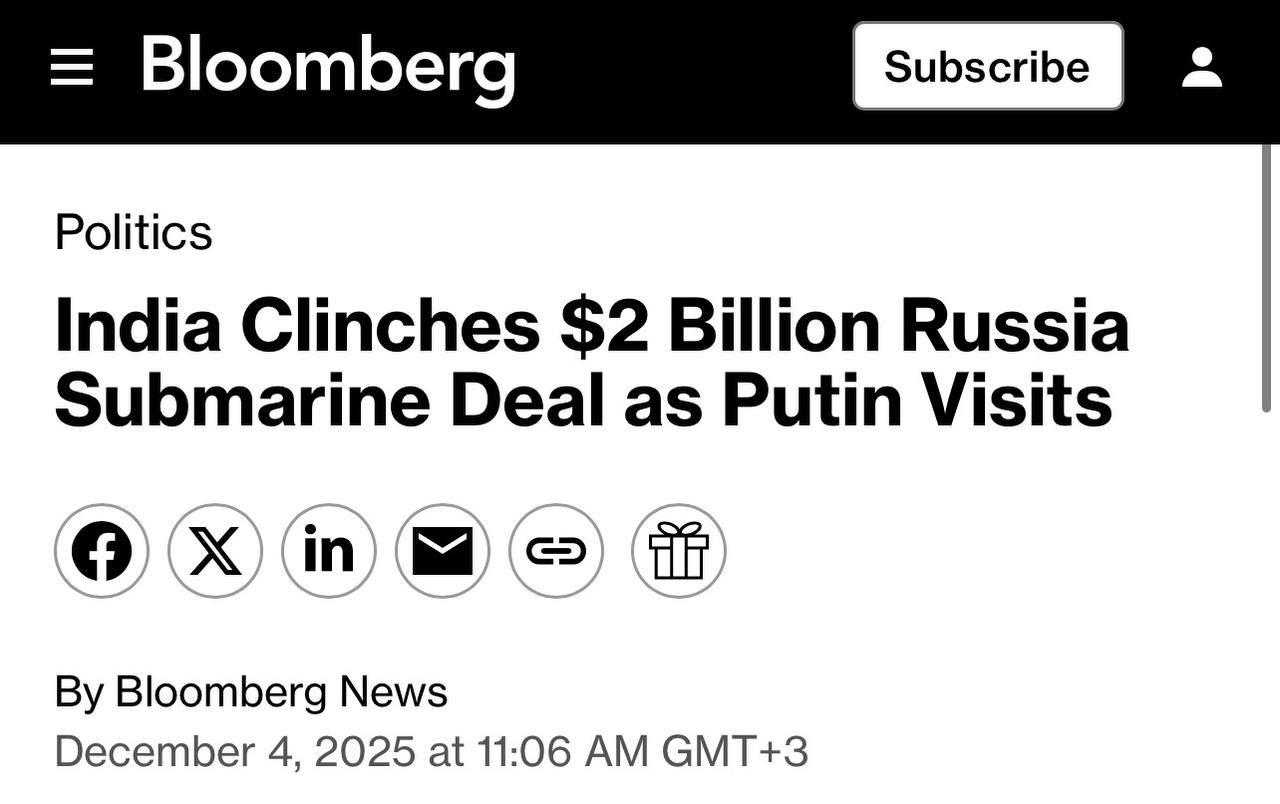Click the scrollbar on the right edge

click(x=1268, y=280)
